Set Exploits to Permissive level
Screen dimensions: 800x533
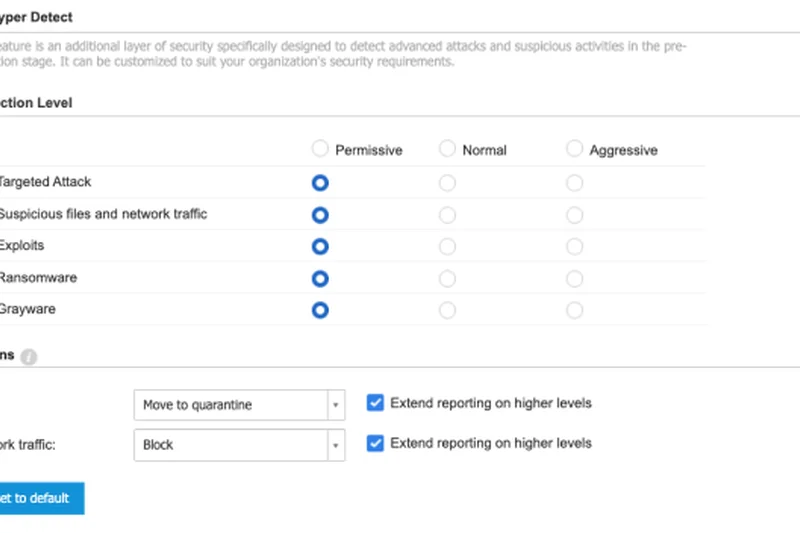320,247
